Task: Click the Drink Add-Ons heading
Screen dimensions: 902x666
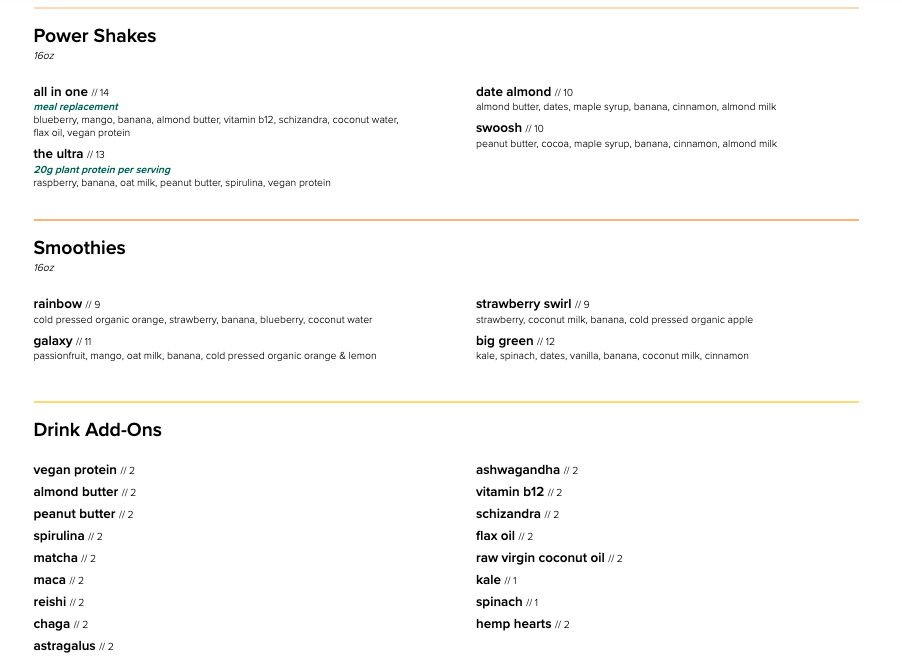Action: [97, 430]
